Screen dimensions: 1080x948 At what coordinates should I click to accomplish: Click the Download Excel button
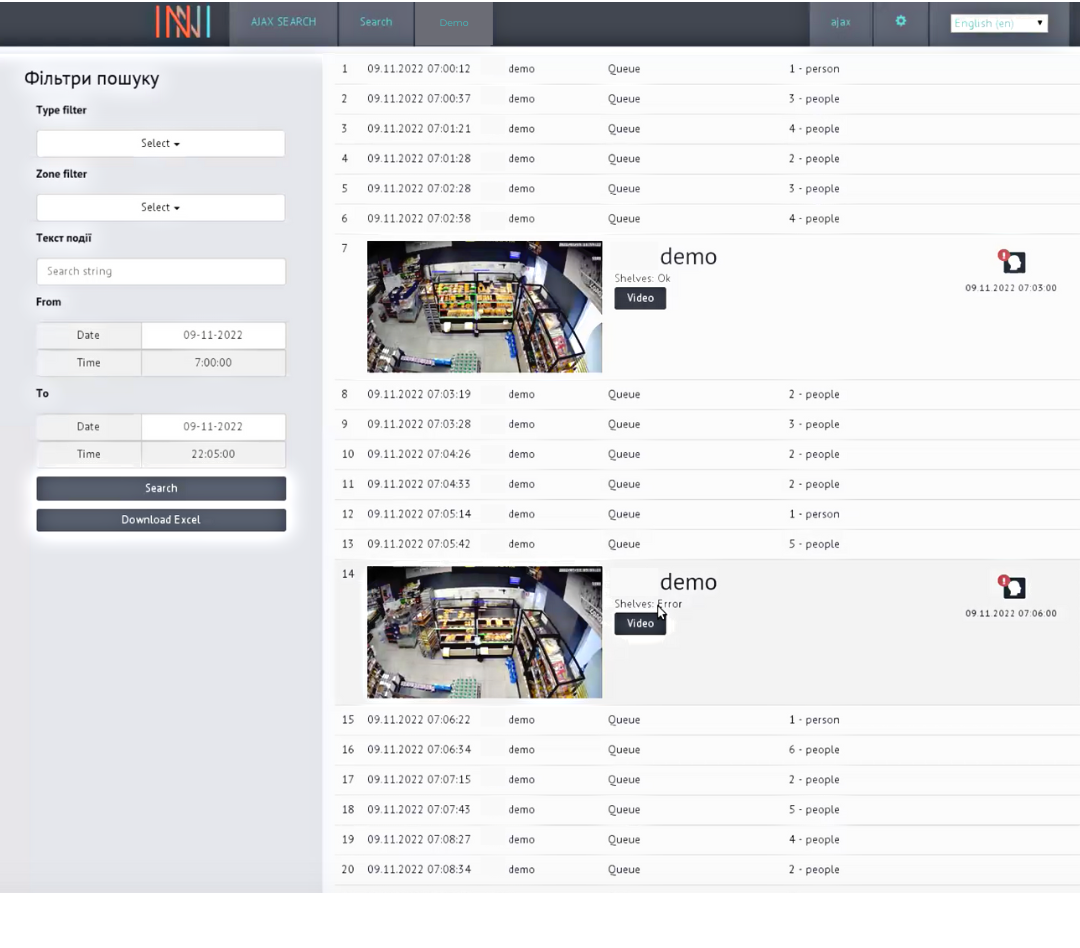(161, 520)
